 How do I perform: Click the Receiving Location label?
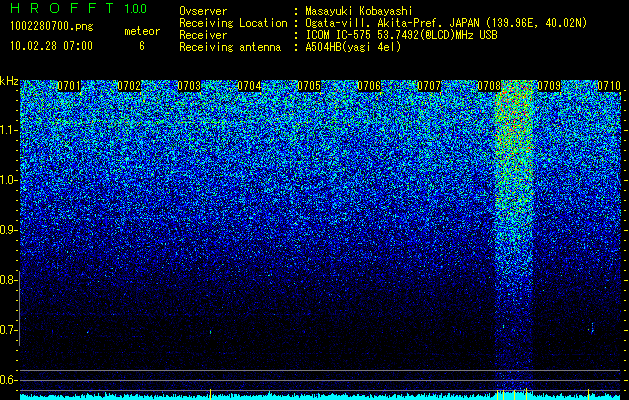233,23
